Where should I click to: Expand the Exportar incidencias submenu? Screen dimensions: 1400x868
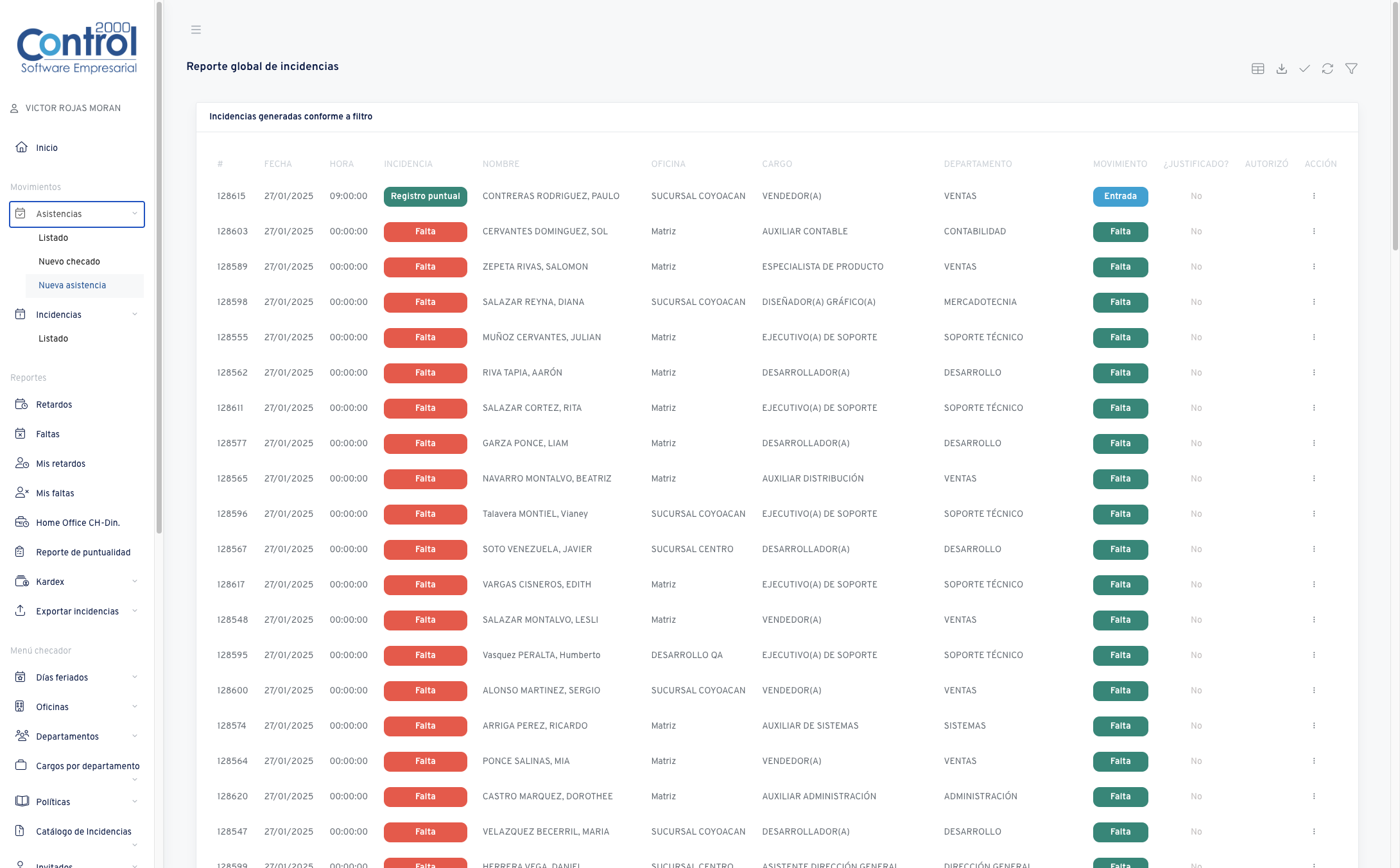coord(135,611)
